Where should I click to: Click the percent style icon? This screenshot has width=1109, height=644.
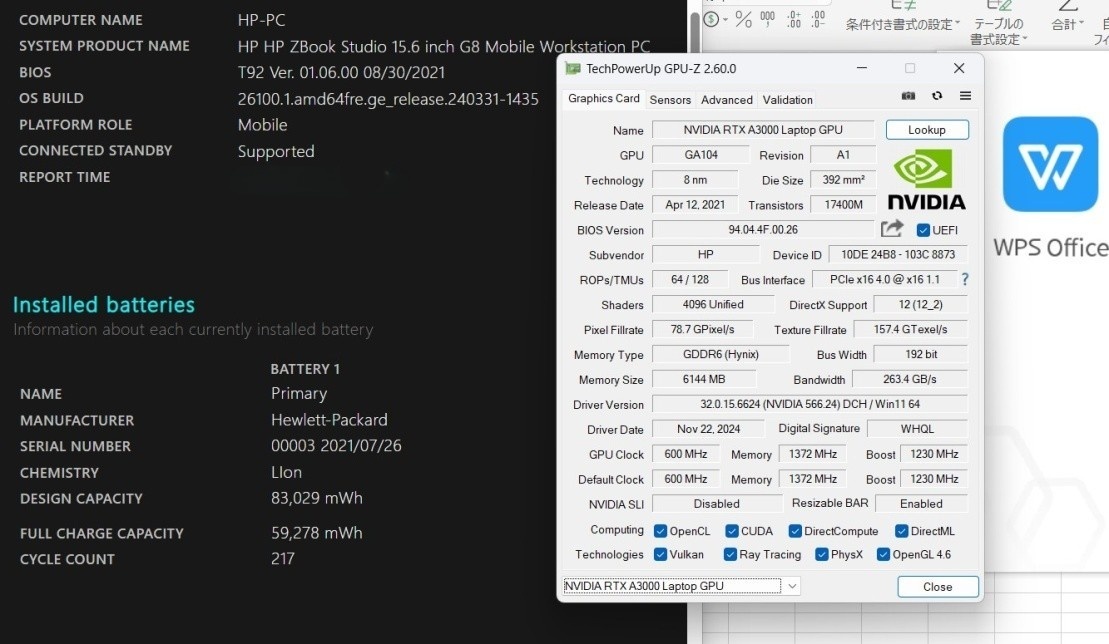tap(743, 19)
